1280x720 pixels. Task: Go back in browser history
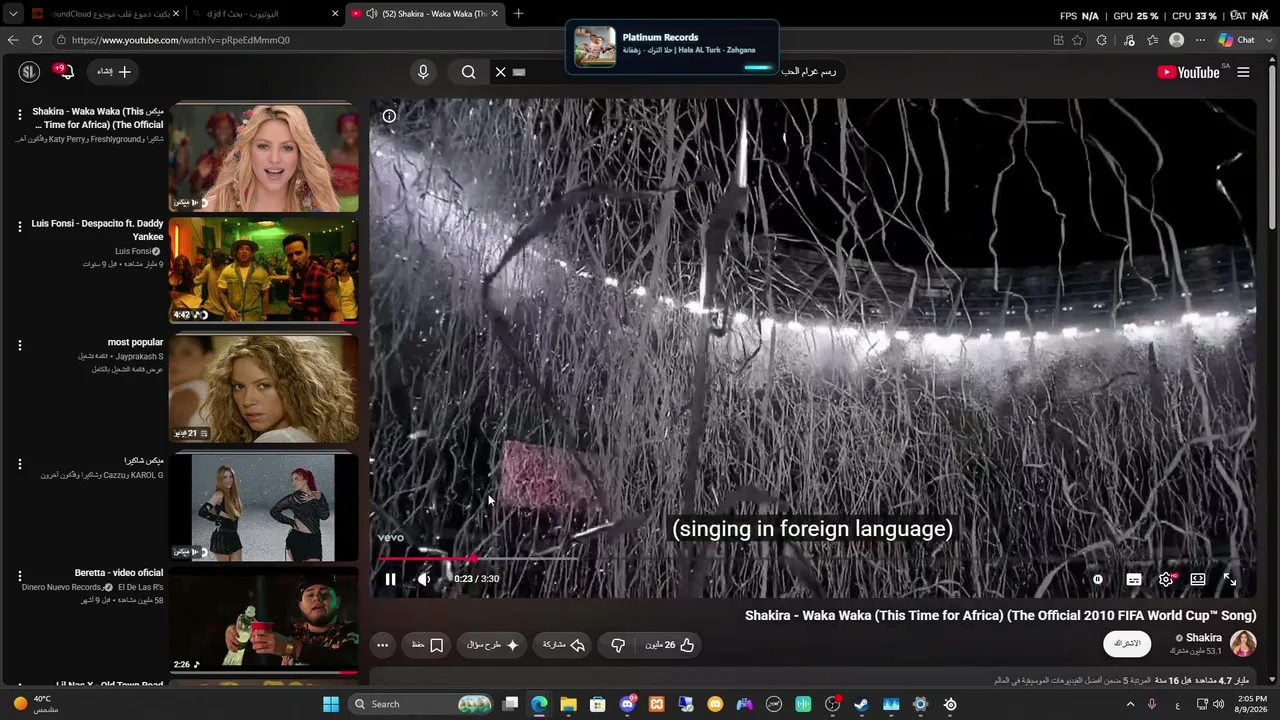[13, 40]
